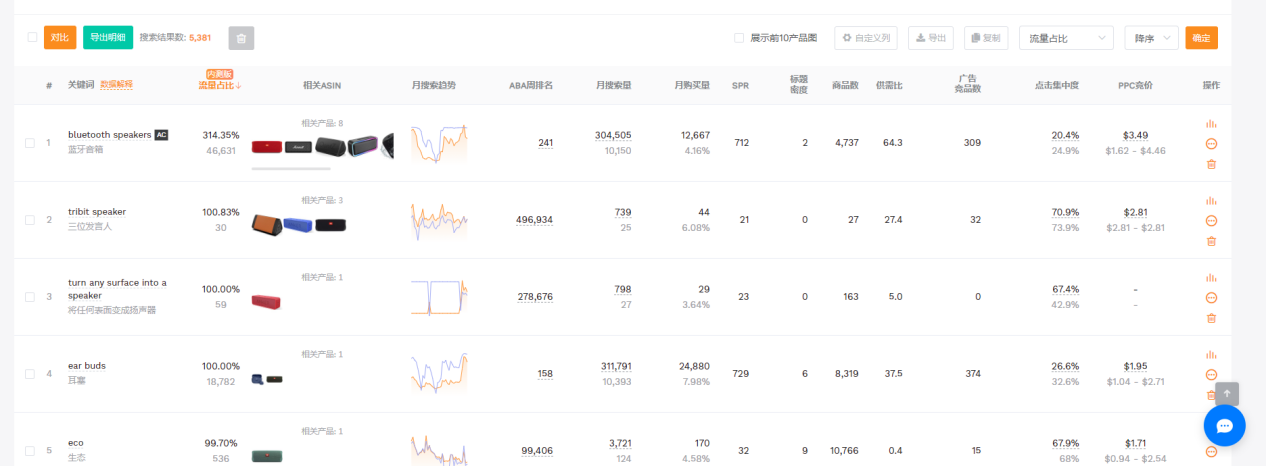Check the tribit speaker row checkbox

click(x=30, y=220)
